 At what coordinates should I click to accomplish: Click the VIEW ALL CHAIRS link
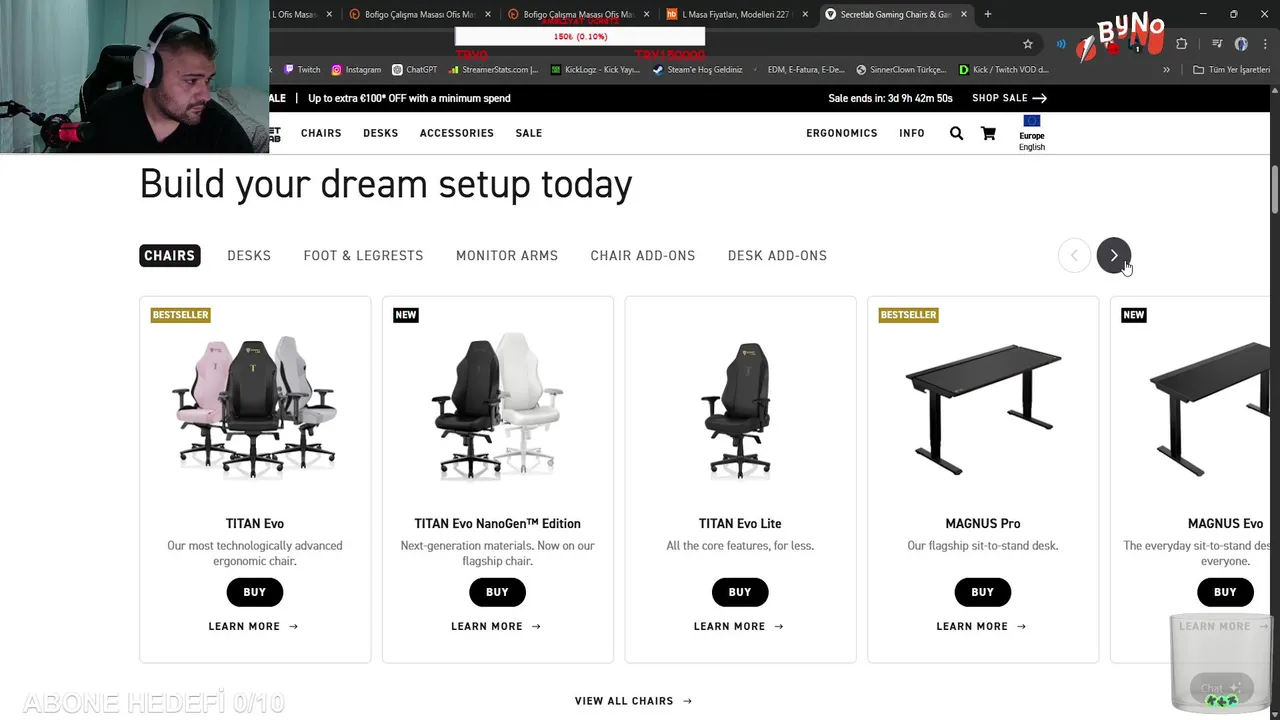point(633,701)
